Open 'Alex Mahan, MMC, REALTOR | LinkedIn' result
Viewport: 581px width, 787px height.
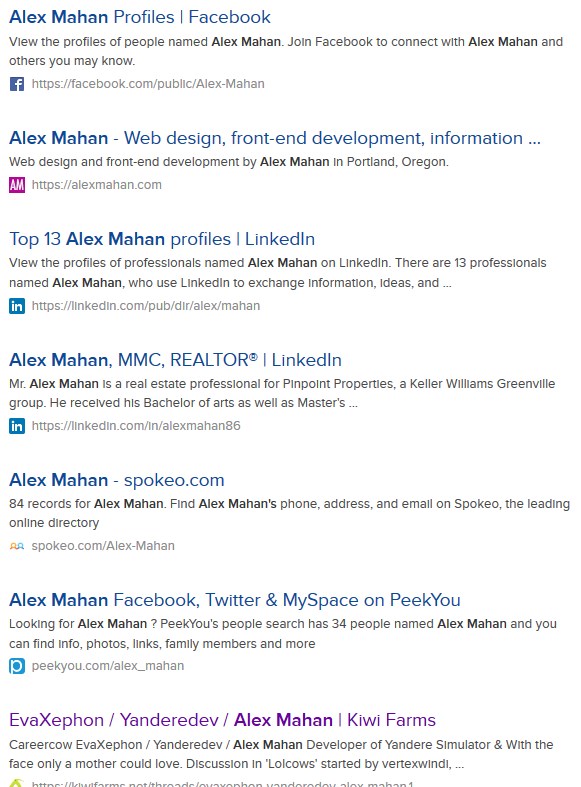tap(176, 360)
